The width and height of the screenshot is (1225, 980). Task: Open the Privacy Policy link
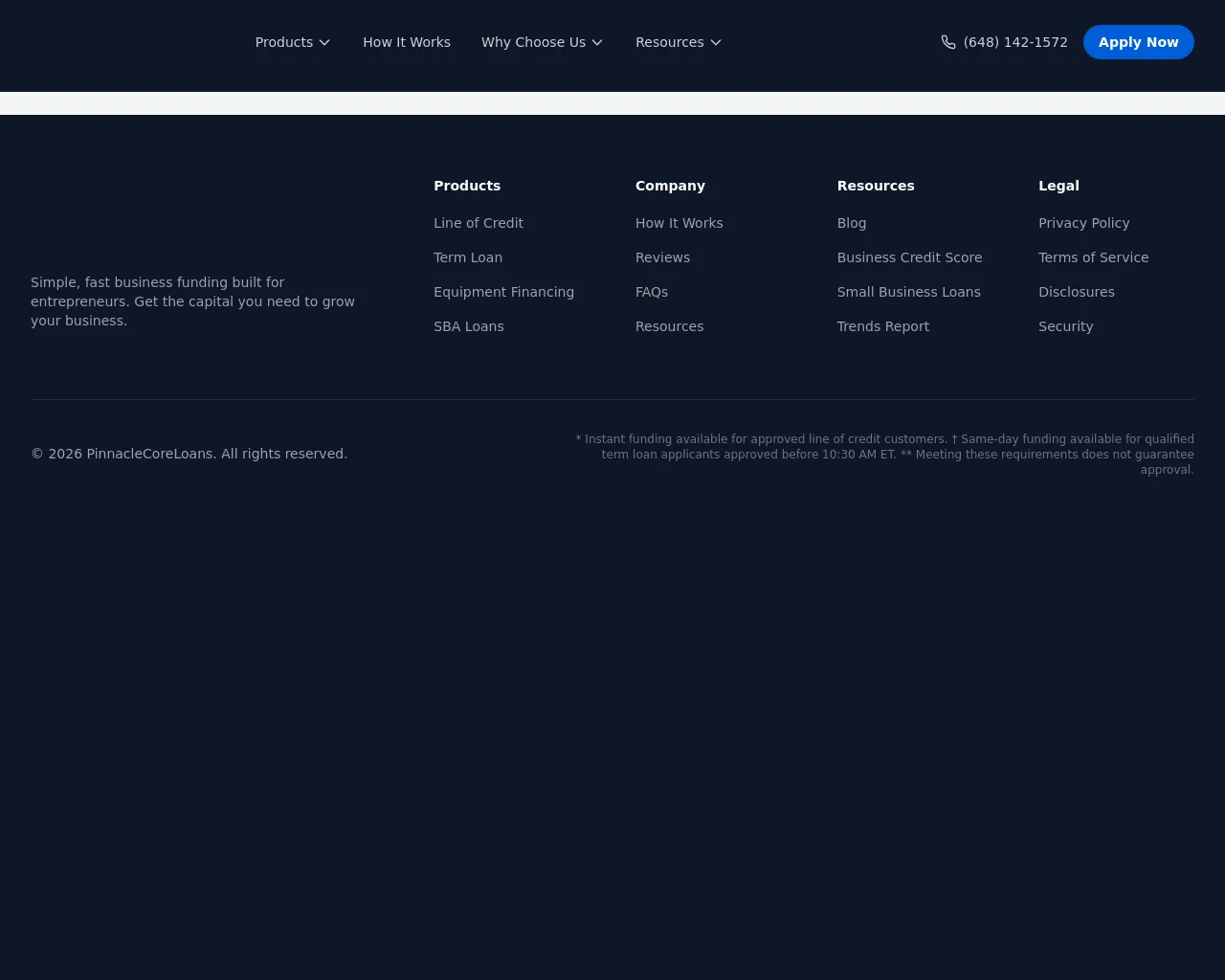[1084, 223]
